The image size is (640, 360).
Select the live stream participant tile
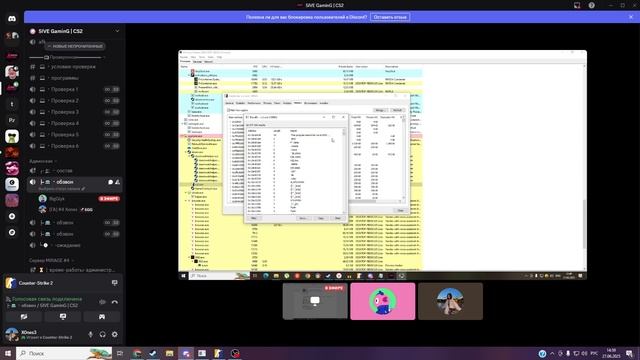[x=315, y=301]
